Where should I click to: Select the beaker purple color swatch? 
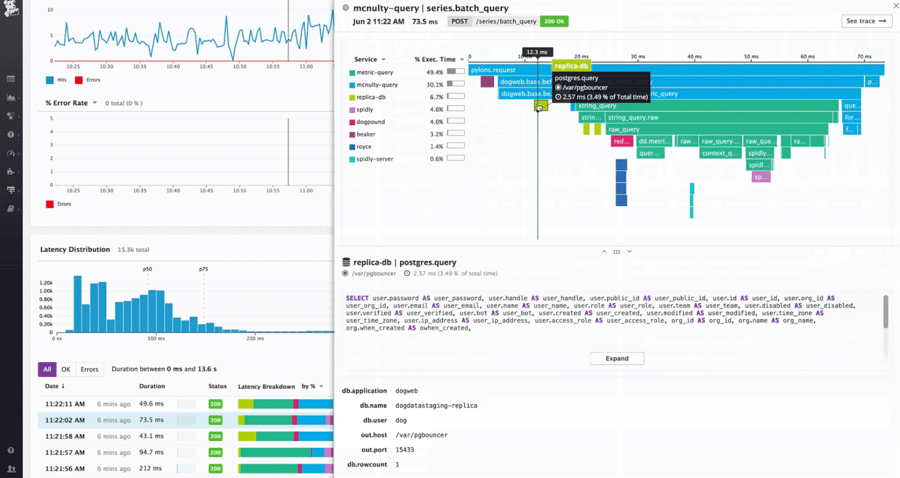352,134
